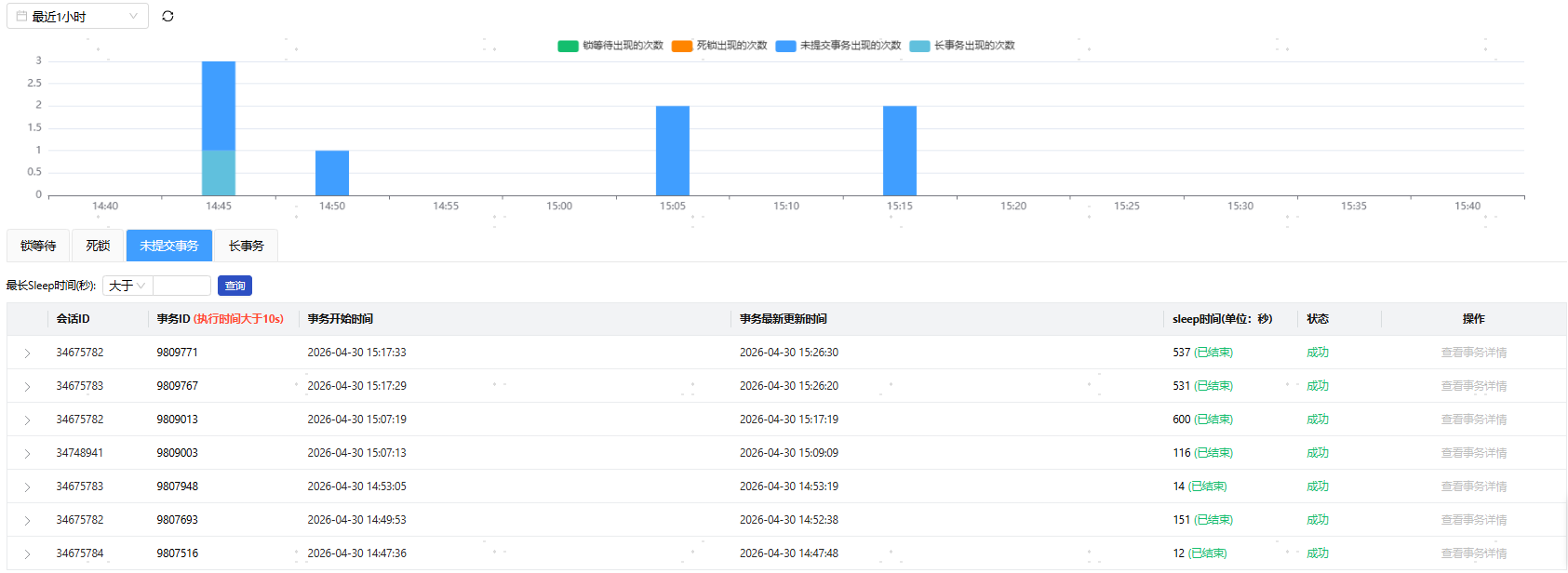The image size is (1568, 573).
Task: Open 查看事务详情 for transaction 9807948
Action: pyautogui.click(x=1474, y=486)
